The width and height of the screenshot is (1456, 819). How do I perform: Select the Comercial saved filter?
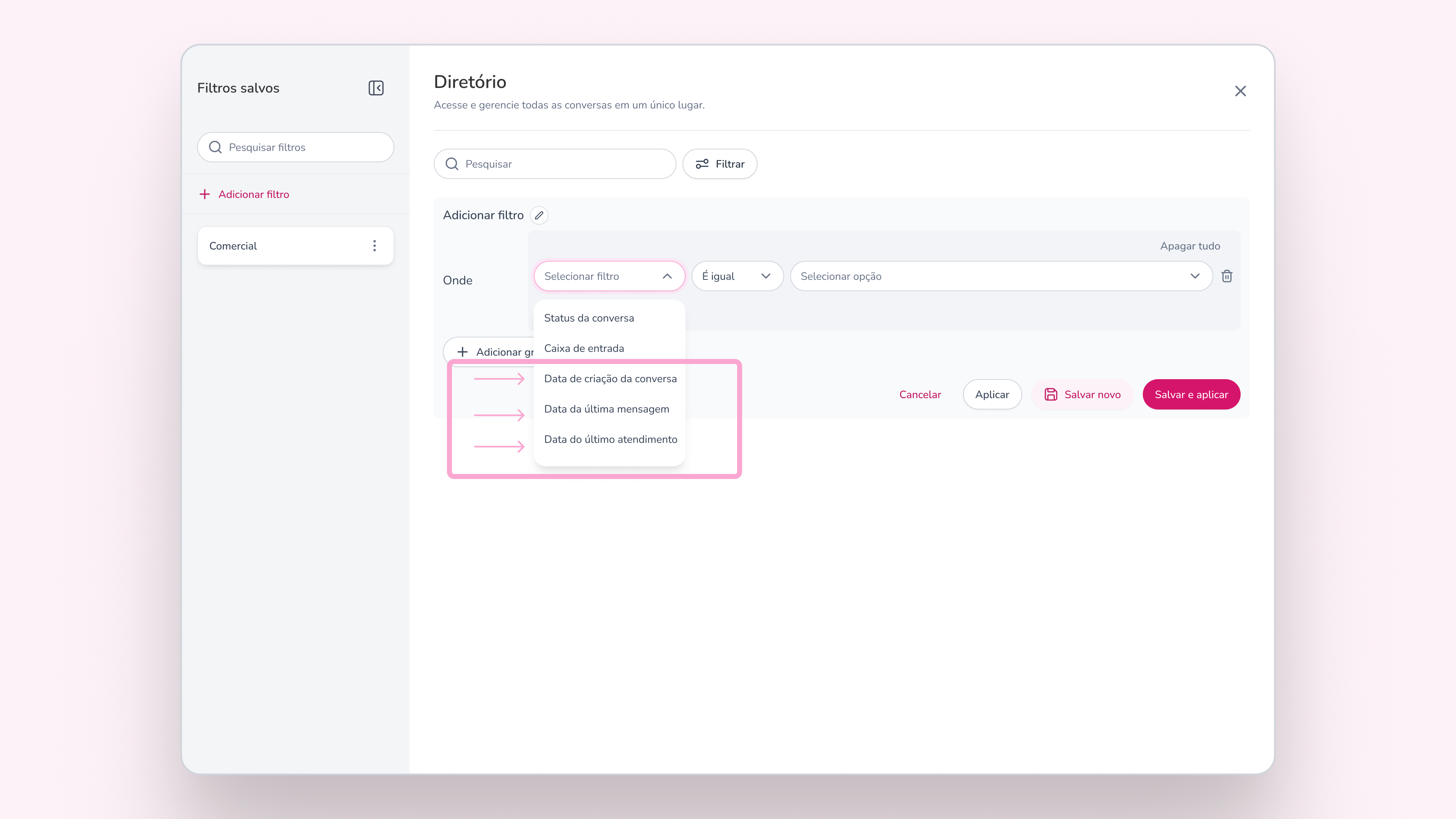coord(296,246)
